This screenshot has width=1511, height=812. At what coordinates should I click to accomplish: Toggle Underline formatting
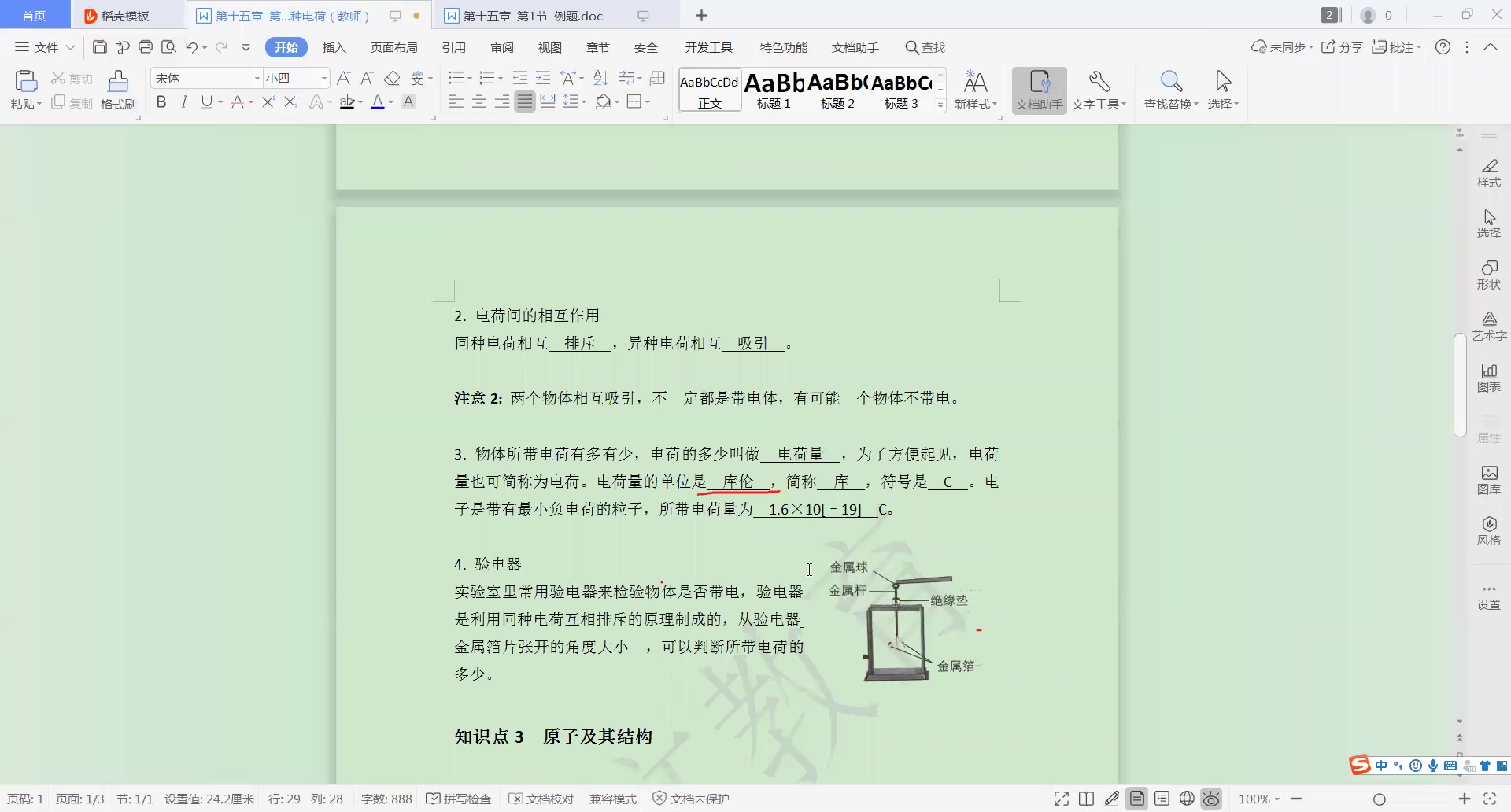pos(206,101)
